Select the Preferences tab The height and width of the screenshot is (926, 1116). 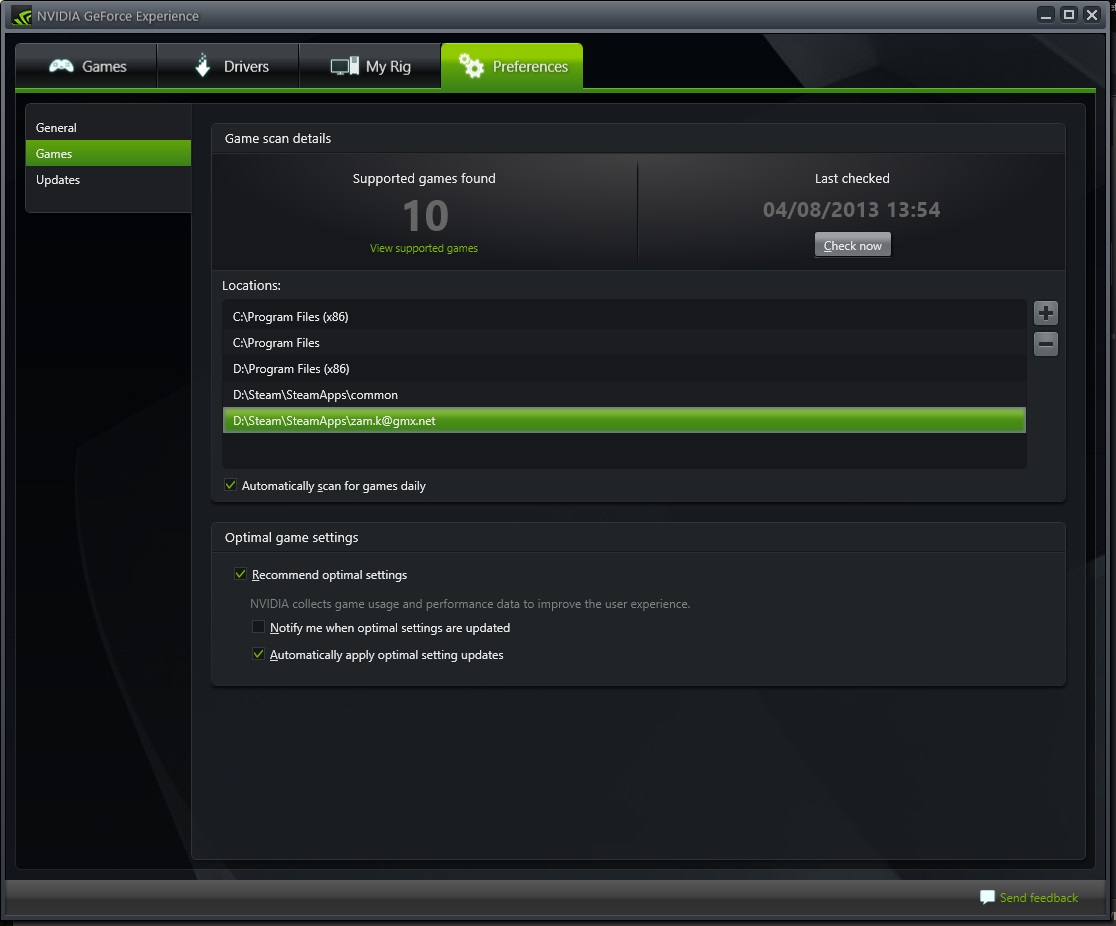[512, 66]
